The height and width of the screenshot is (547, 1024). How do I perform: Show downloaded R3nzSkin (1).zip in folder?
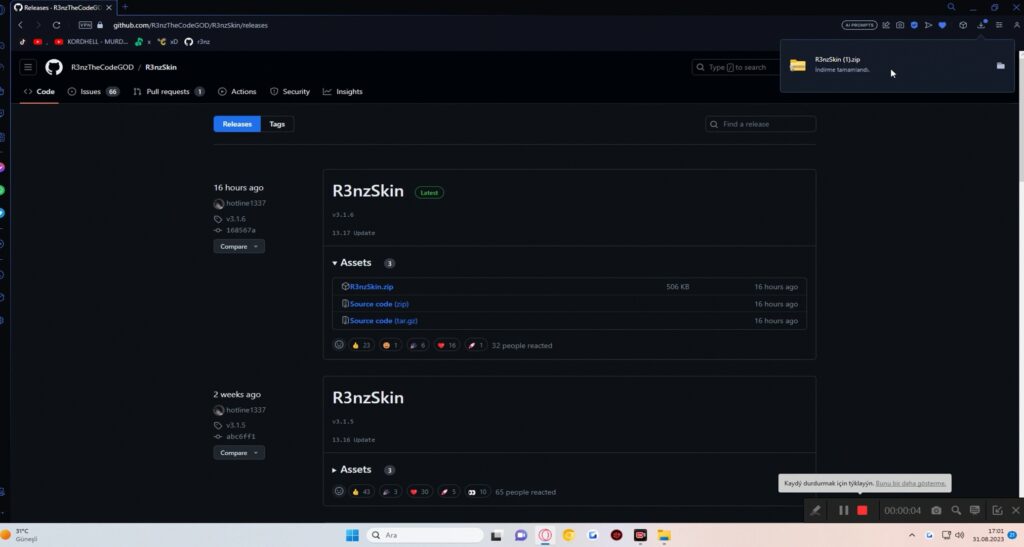point(1000,65)
